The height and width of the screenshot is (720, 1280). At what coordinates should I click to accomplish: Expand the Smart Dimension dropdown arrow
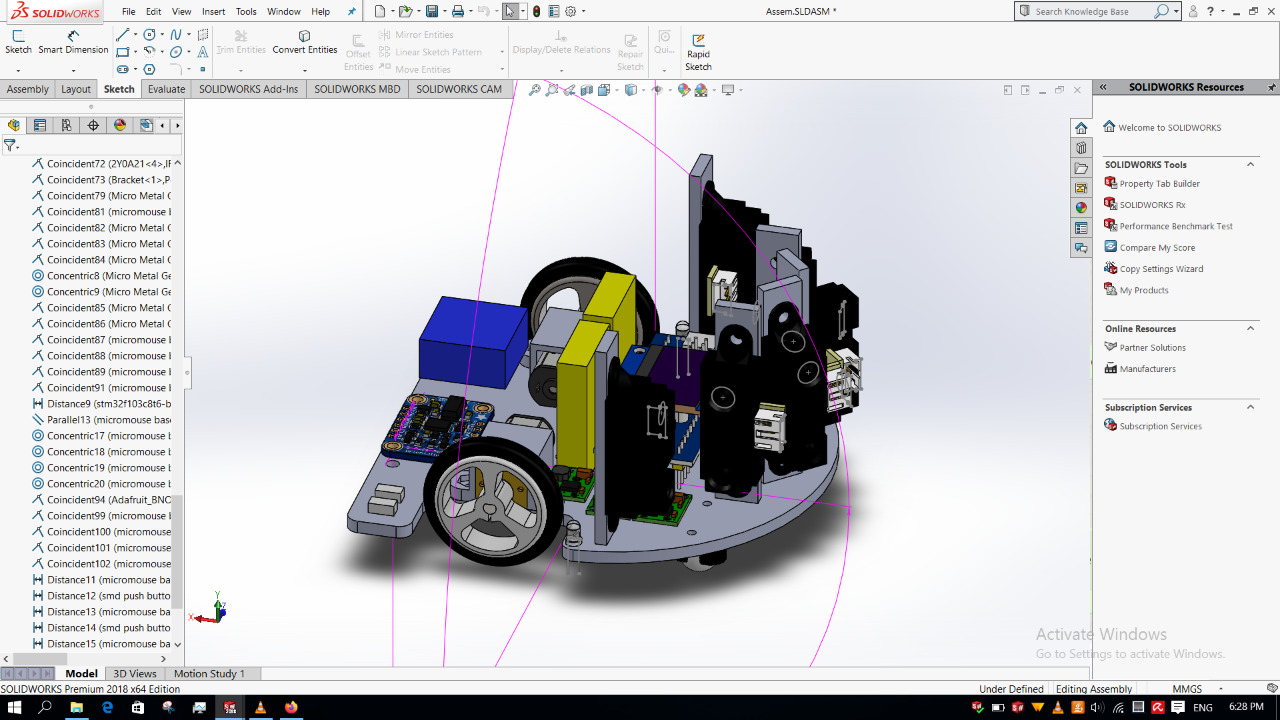pos(73,70)
